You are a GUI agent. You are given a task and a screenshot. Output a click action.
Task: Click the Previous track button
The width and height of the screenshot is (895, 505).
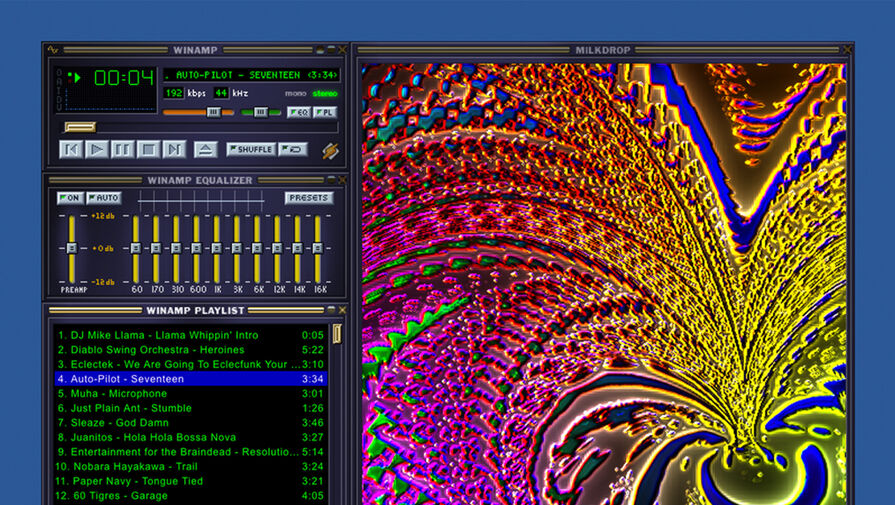pos(71,150)
